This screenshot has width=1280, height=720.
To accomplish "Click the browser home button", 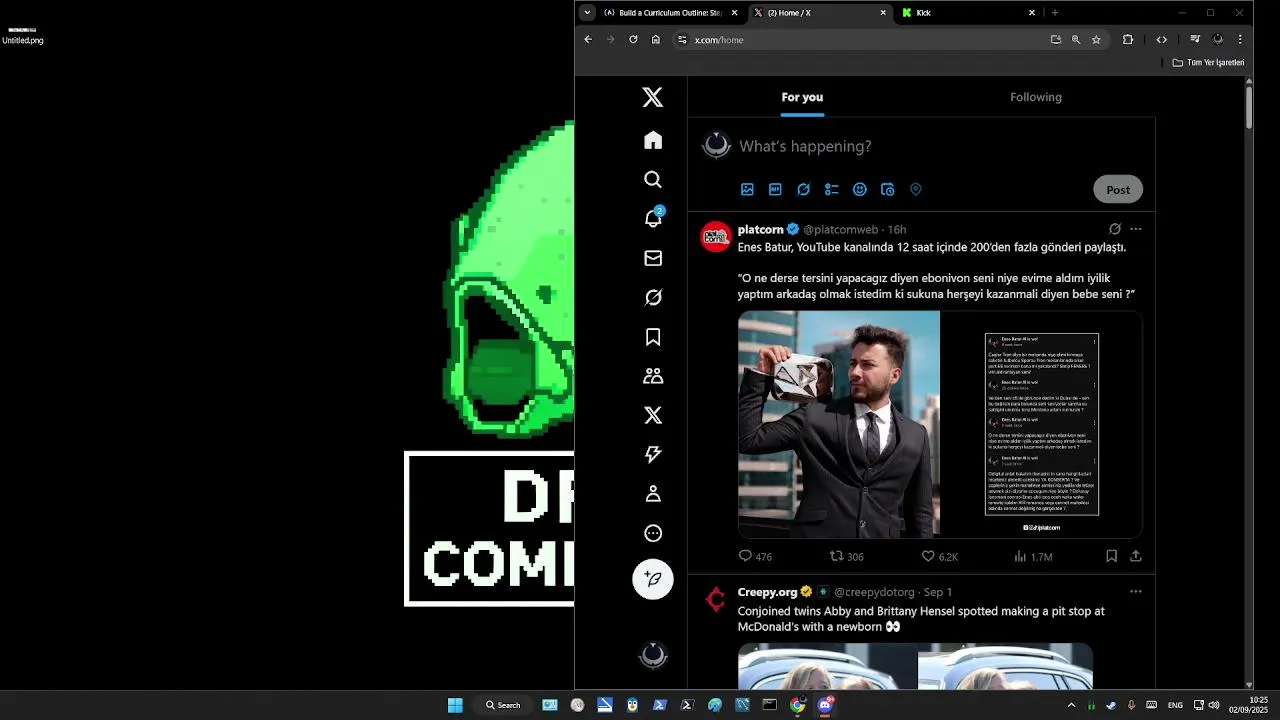I will pyautogui.click(x=656, y=40).
